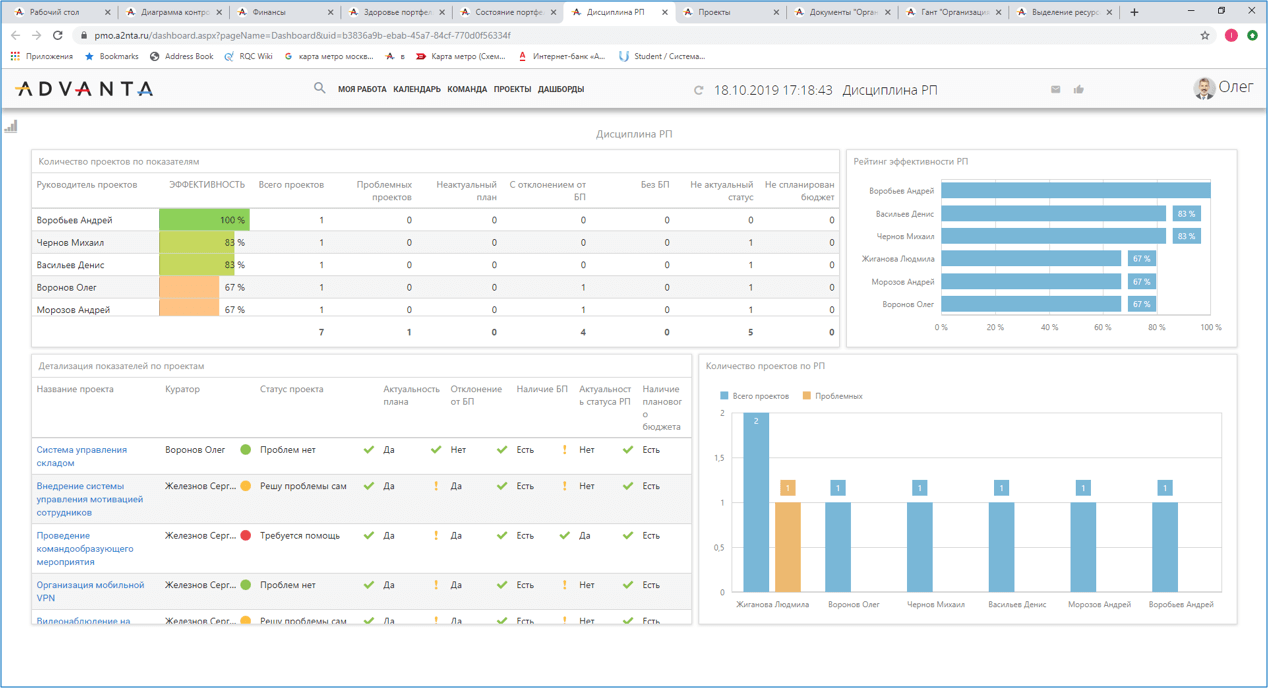The height and width of the screenshot is (688, 1268).
Task: Click the Количество проектов по РП panel title
Action: 765,366
